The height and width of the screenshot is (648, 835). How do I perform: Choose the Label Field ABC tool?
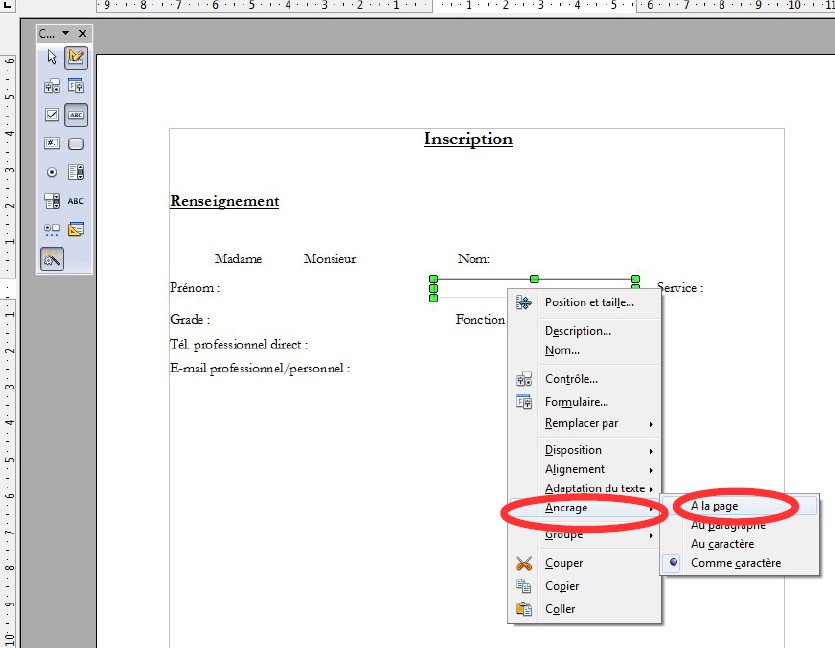pyautogui.click(x=76, y=201)
